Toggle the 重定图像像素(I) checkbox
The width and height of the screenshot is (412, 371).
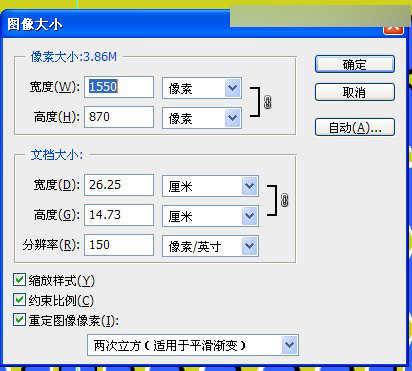19,320
